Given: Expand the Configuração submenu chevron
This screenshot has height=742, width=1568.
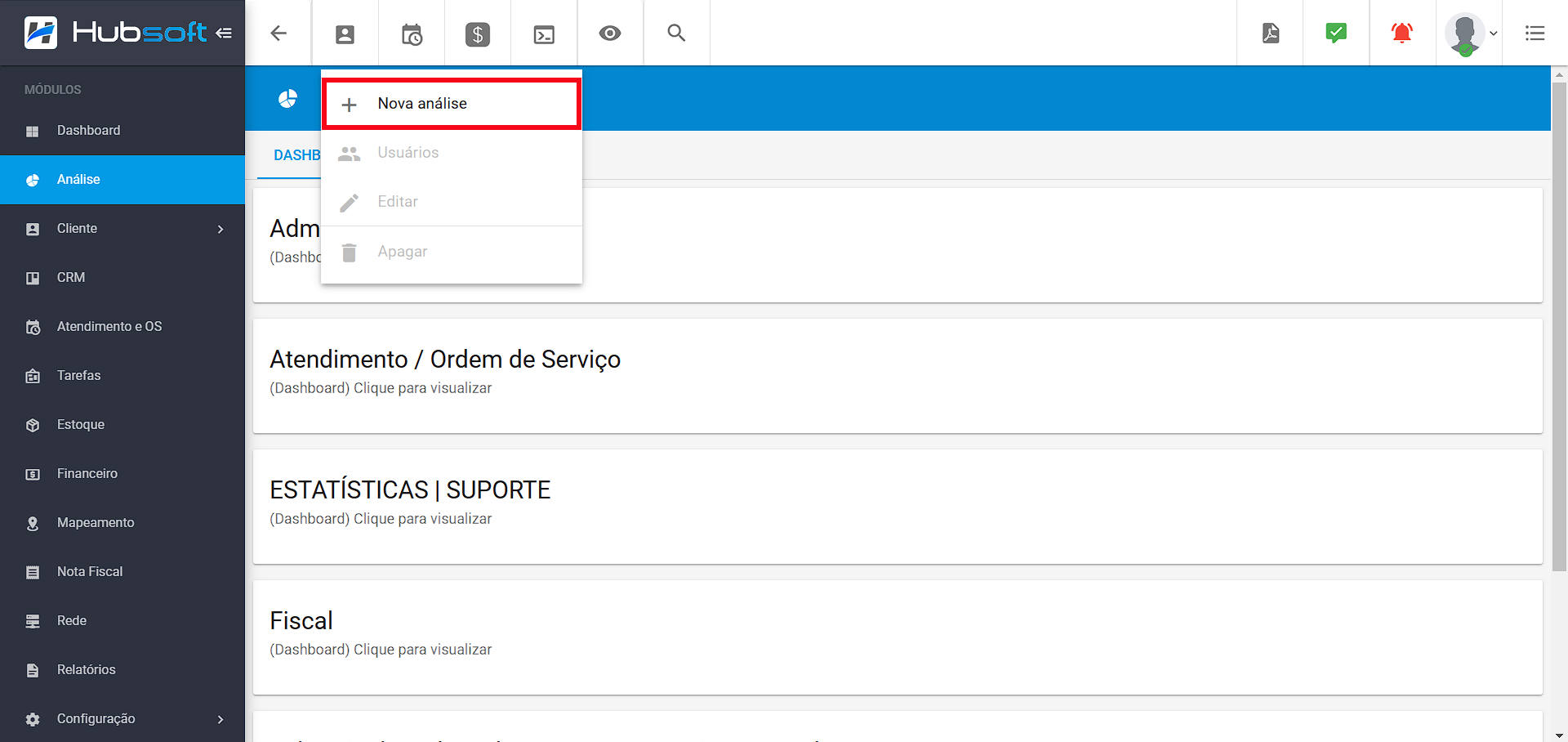Looking at the screenshot, I should click(220, 719).
